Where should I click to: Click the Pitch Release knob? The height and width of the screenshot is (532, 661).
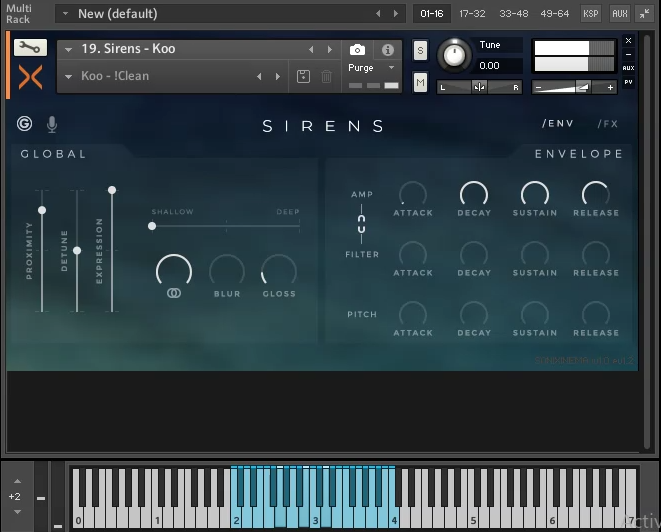pos(596,314)
